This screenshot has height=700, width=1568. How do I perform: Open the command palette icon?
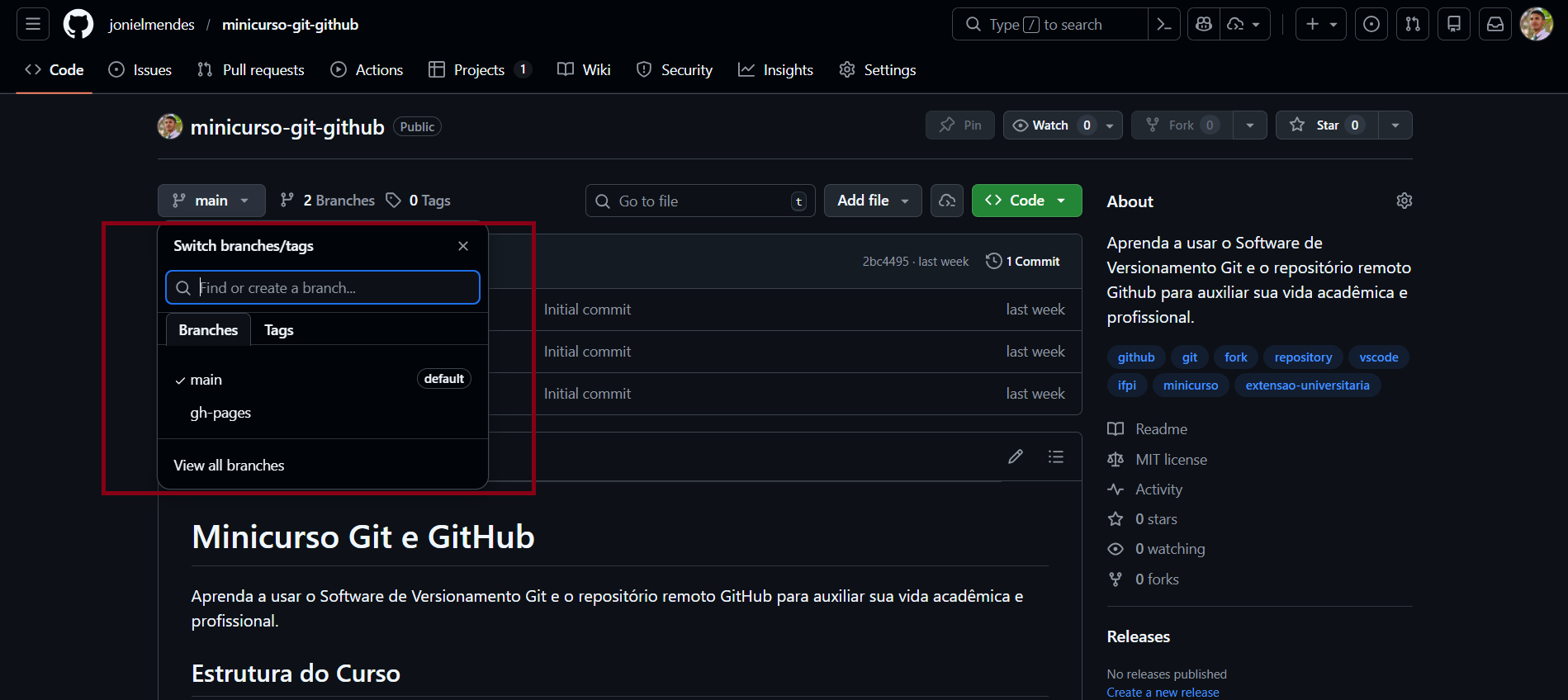pyautogui.click(x=1164, y=25)
